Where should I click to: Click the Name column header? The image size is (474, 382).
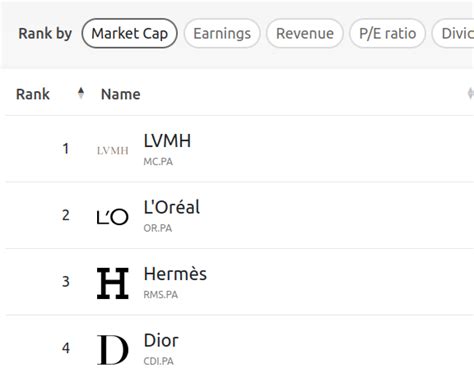pos(121,94)
